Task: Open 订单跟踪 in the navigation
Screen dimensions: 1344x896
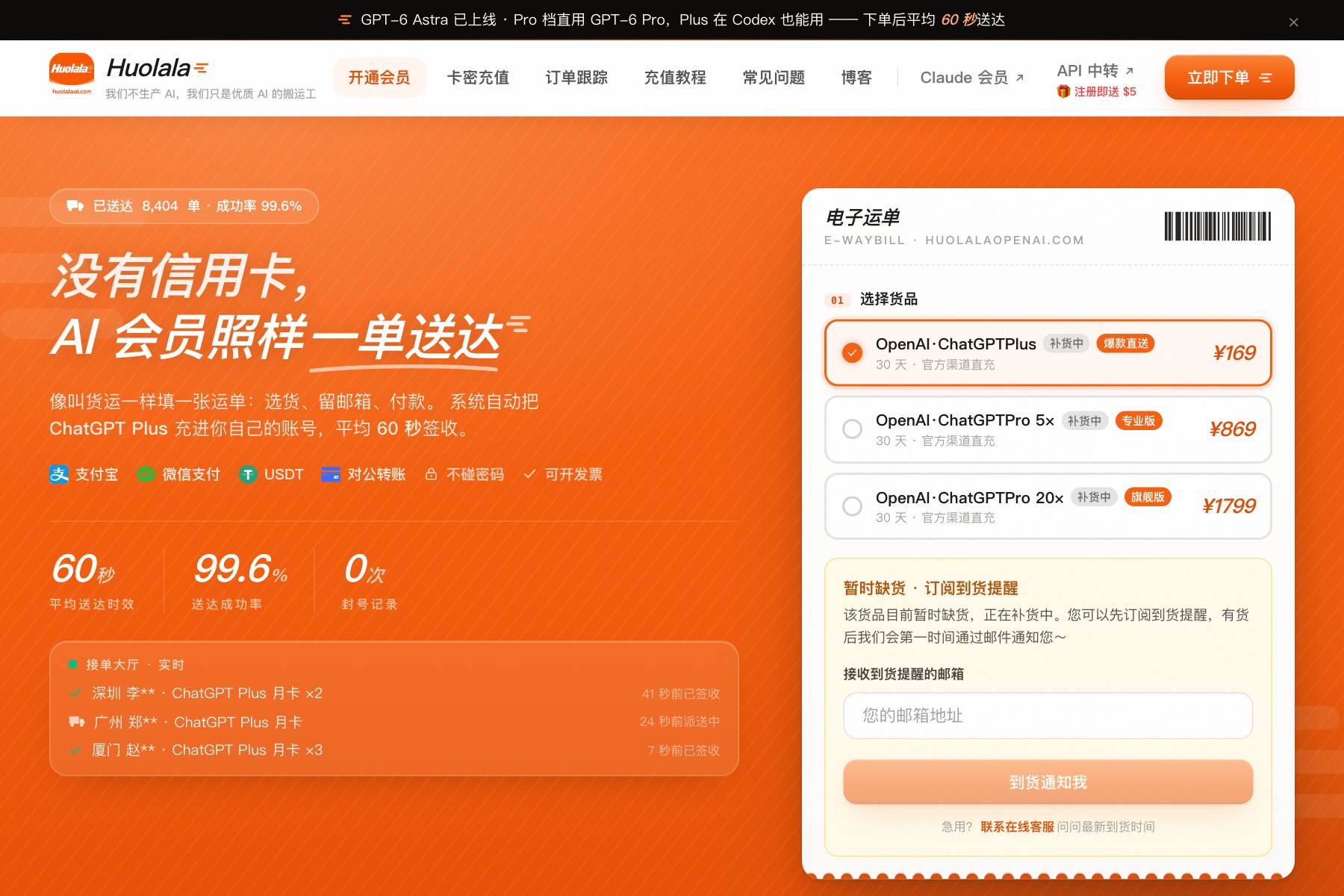Action: click(576, 77)
